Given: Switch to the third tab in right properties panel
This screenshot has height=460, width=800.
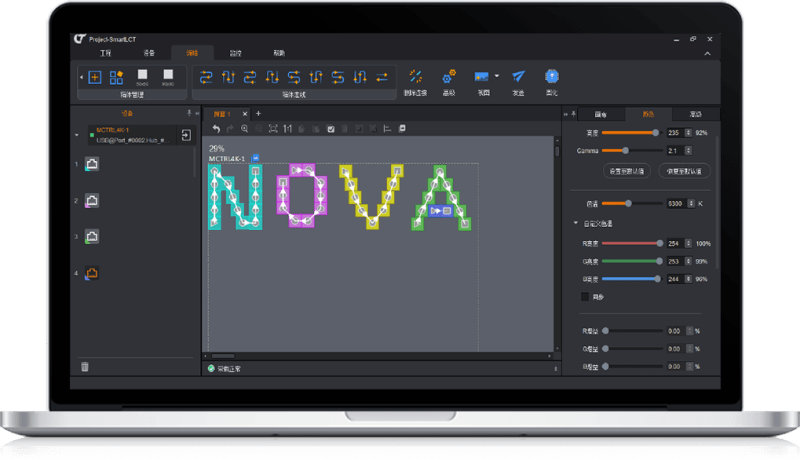Looking at the screenshot, I should pos(695,114).
